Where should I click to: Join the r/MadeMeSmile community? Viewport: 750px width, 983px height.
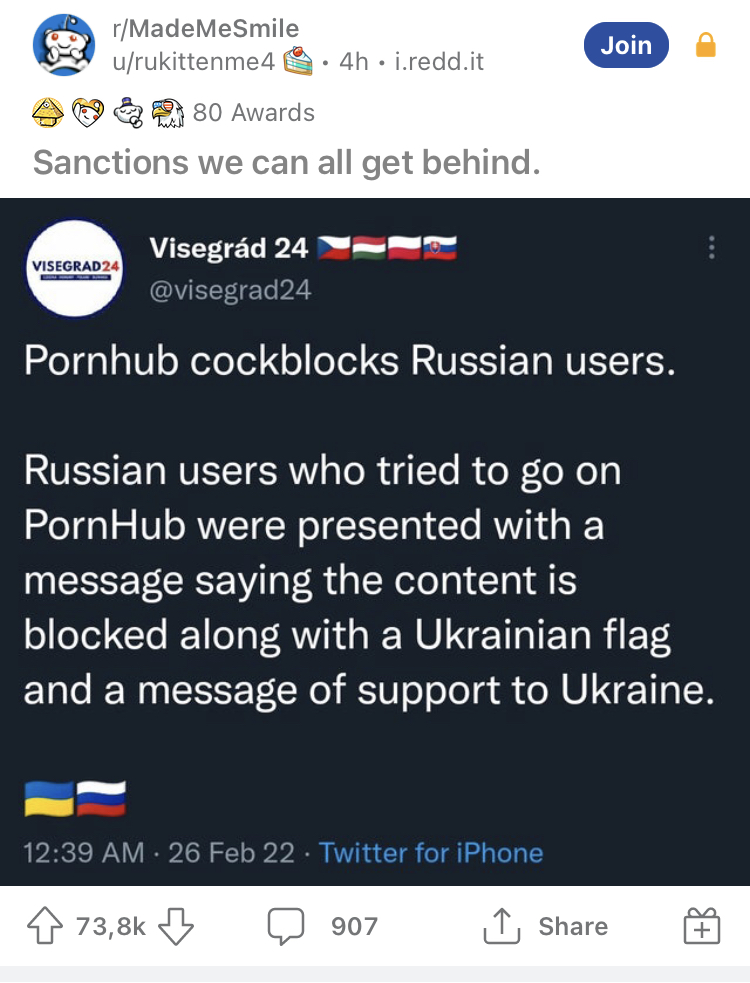point(626,45)
